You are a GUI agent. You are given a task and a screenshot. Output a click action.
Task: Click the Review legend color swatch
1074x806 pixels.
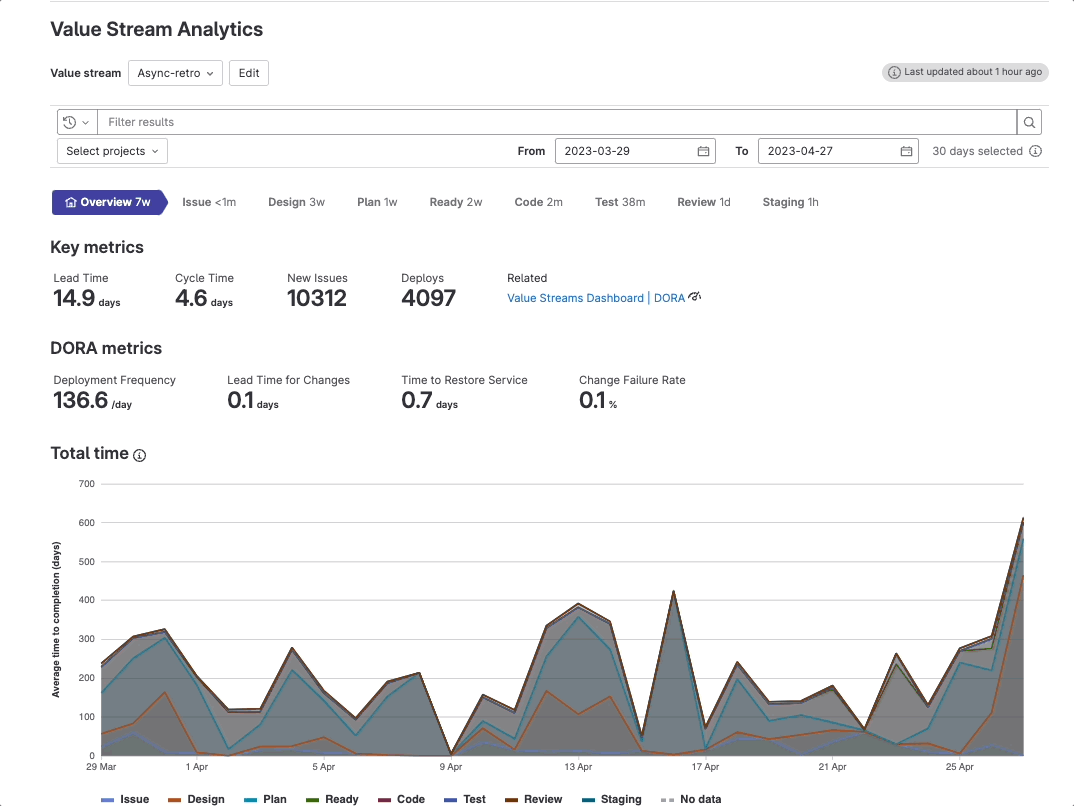click(511, 799)
